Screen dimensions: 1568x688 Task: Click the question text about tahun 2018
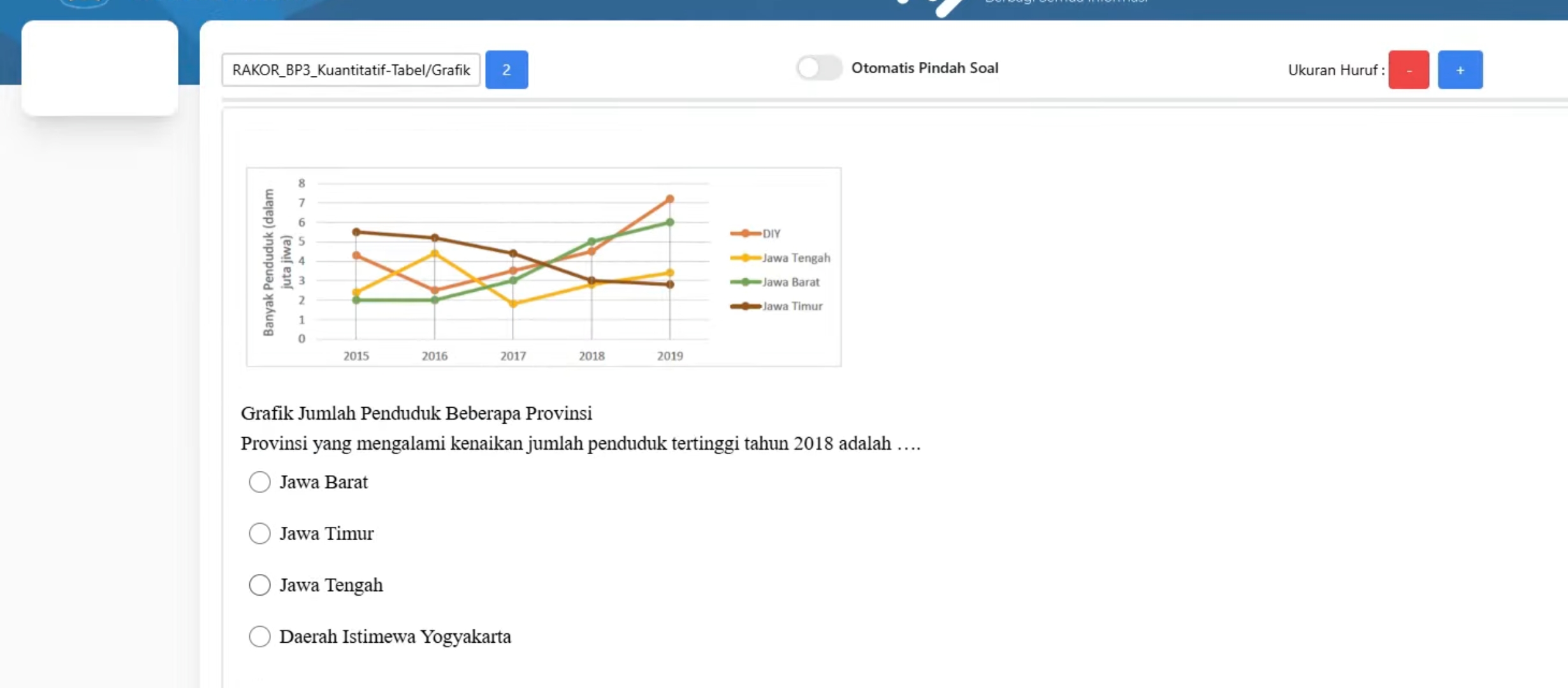point(581,443)
